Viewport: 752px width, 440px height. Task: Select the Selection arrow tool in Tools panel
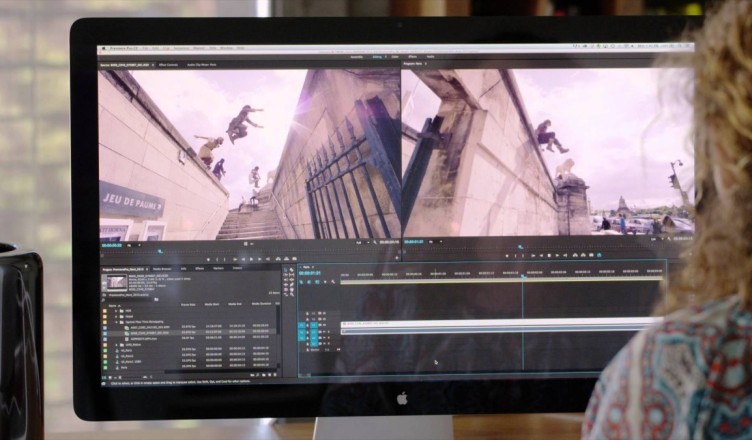pos(285,270)
